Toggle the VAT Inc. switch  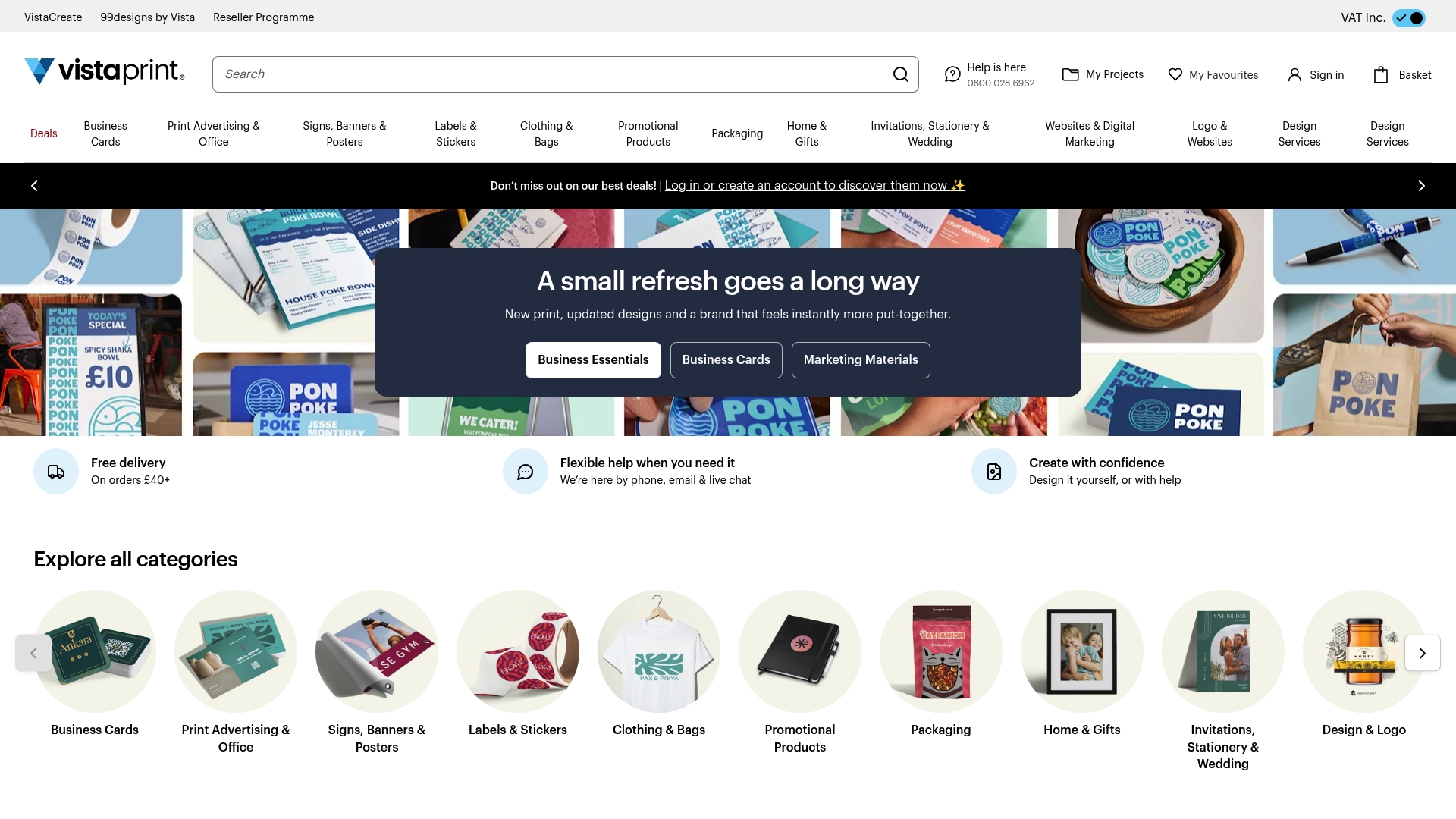[x=1409, y=17]
